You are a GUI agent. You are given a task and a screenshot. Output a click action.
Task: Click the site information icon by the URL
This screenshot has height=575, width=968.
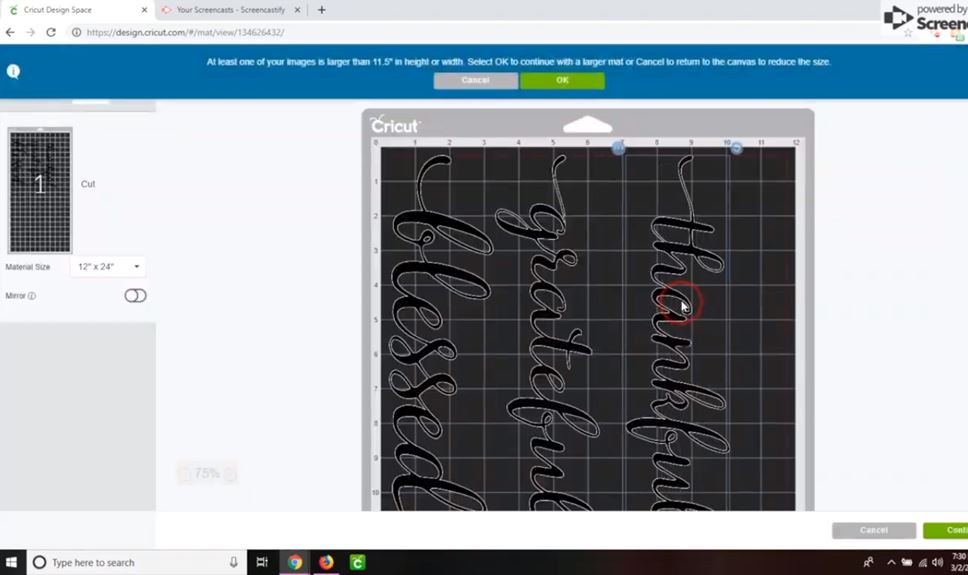point(76,32)
